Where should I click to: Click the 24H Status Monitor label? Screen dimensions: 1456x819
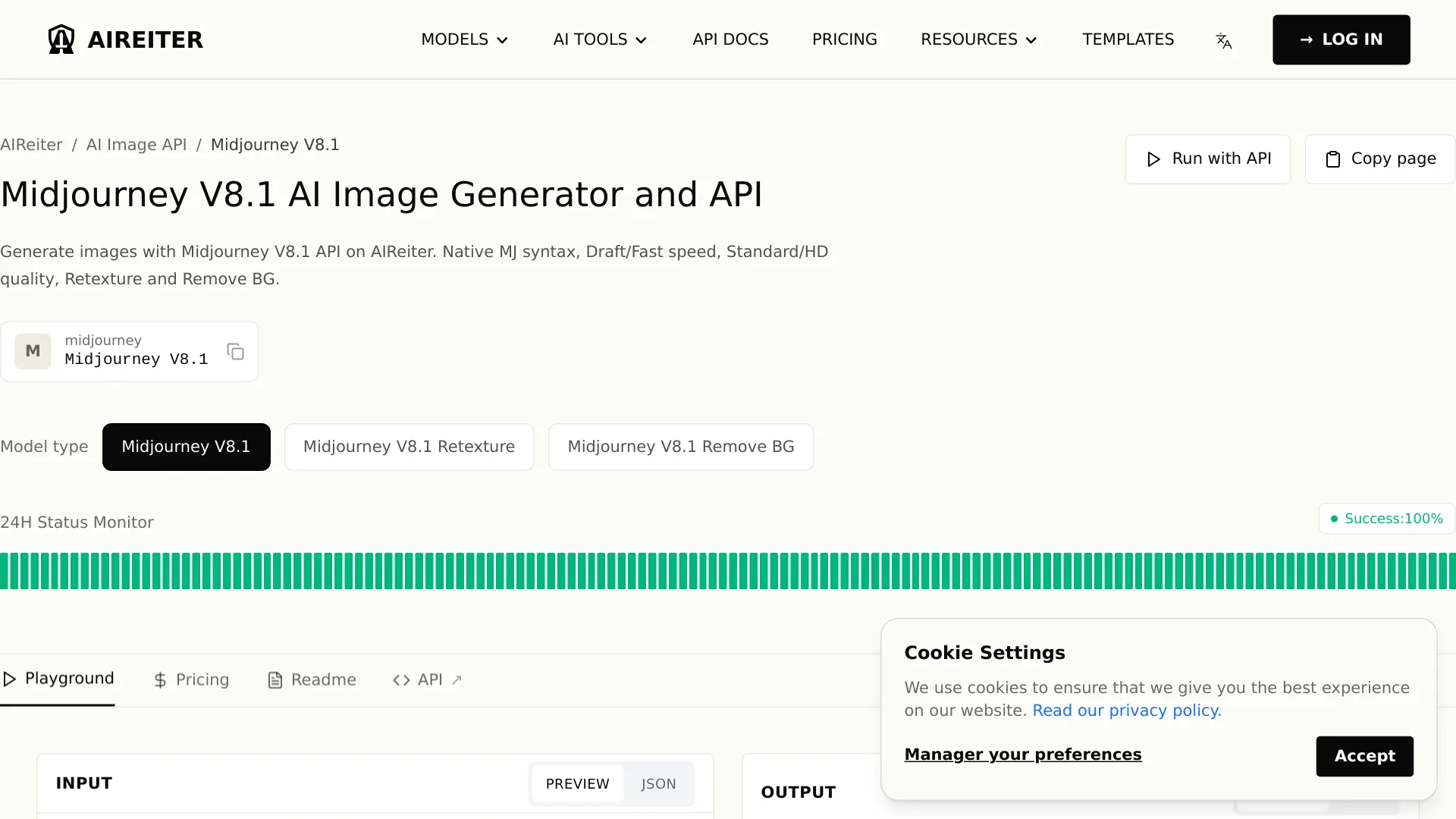tap(77, 522)
